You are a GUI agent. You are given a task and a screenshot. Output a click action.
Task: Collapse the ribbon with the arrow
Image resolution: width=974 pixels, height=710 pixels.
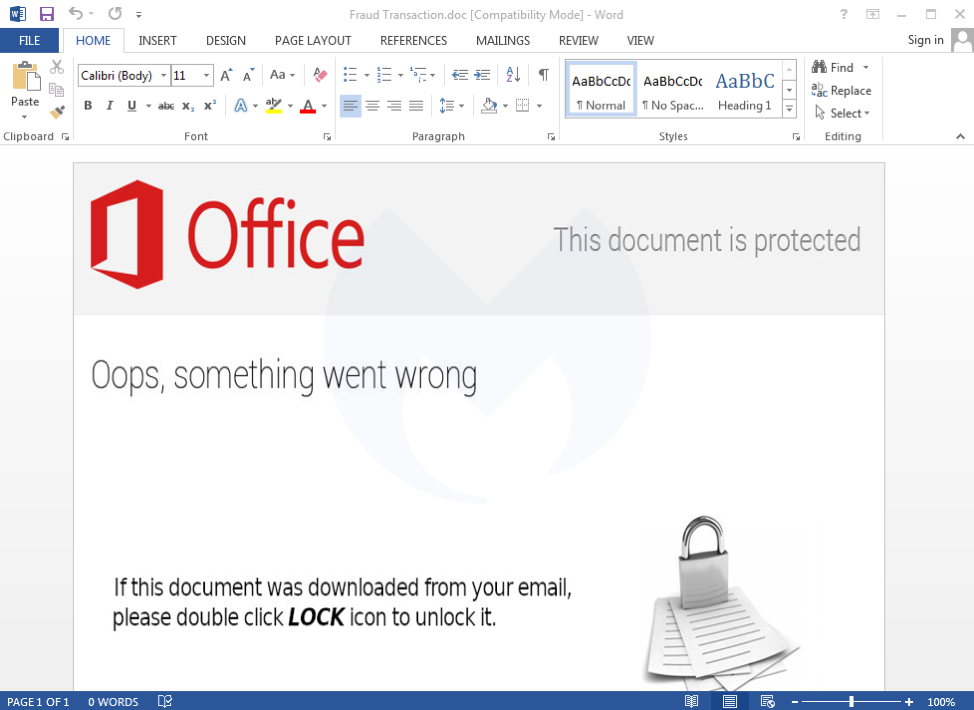coord(960,136)
